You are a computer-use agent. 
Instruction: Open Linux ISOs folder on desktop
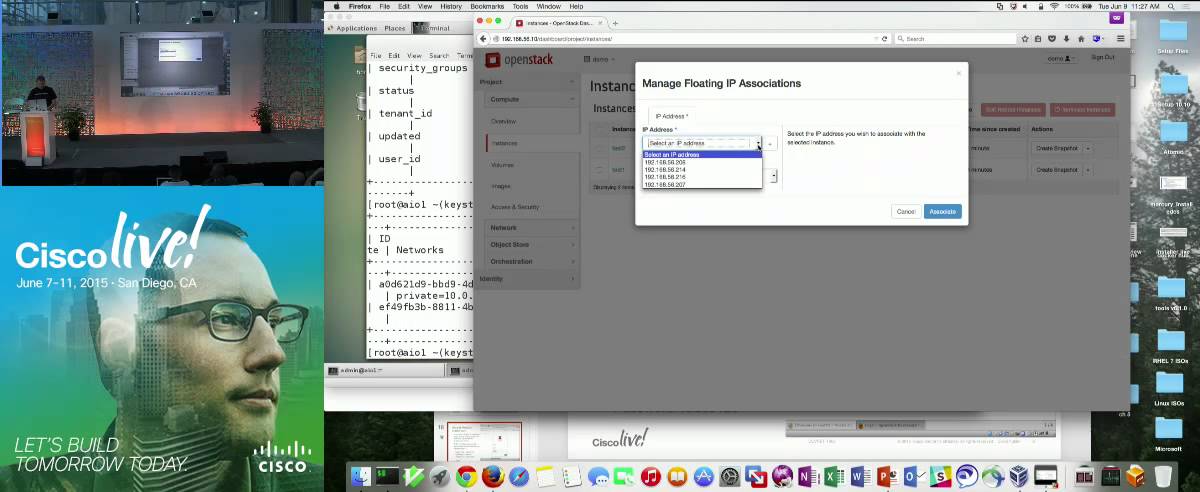pos(1169,388)
